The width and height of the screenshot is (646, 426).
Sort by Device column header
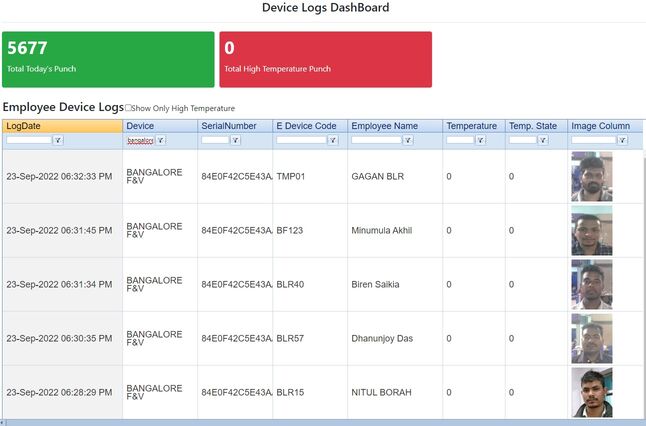[x=160, y=126]
